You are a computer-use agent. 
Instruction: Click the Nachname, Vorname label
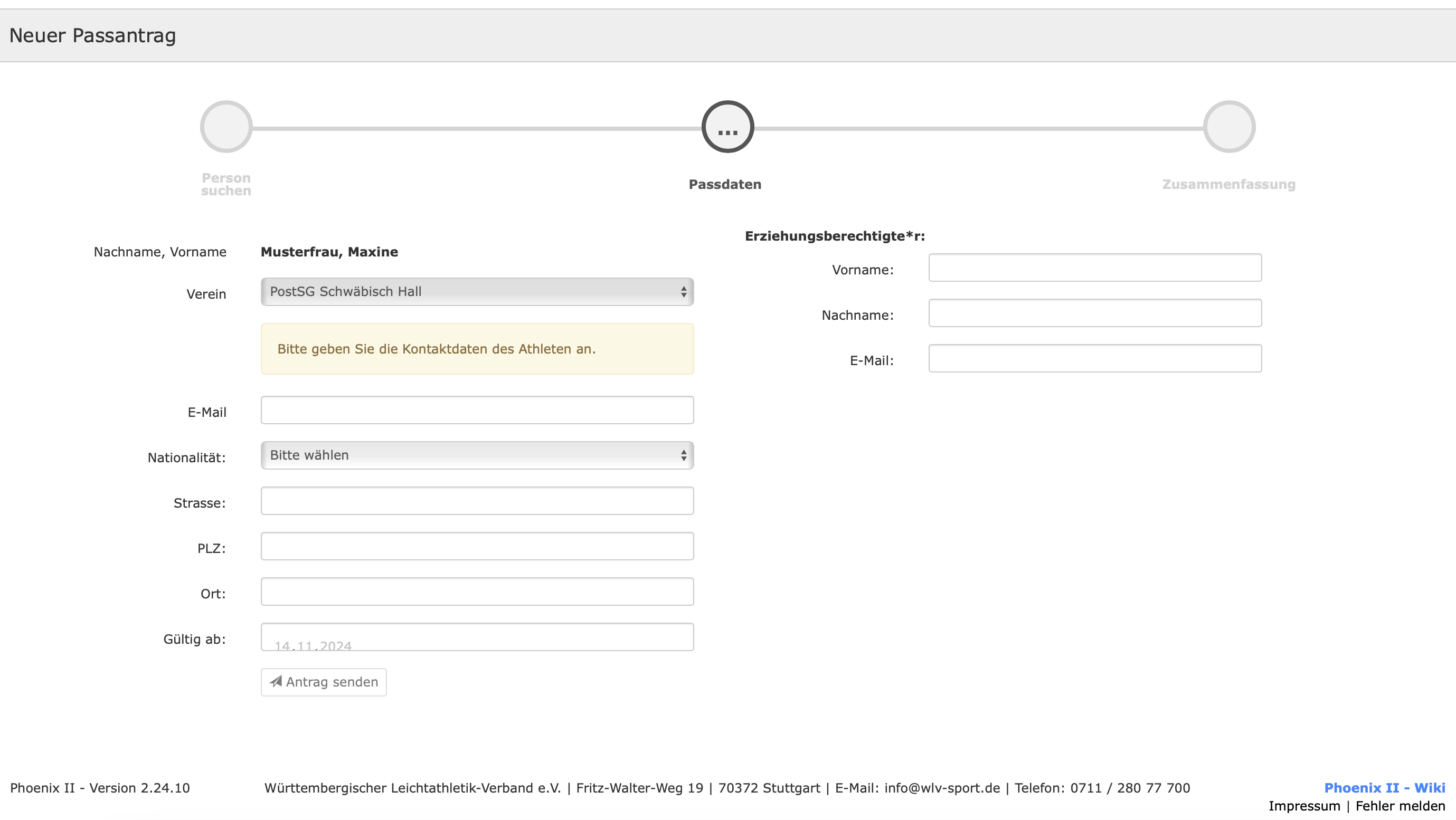click(x=160, y=252)
